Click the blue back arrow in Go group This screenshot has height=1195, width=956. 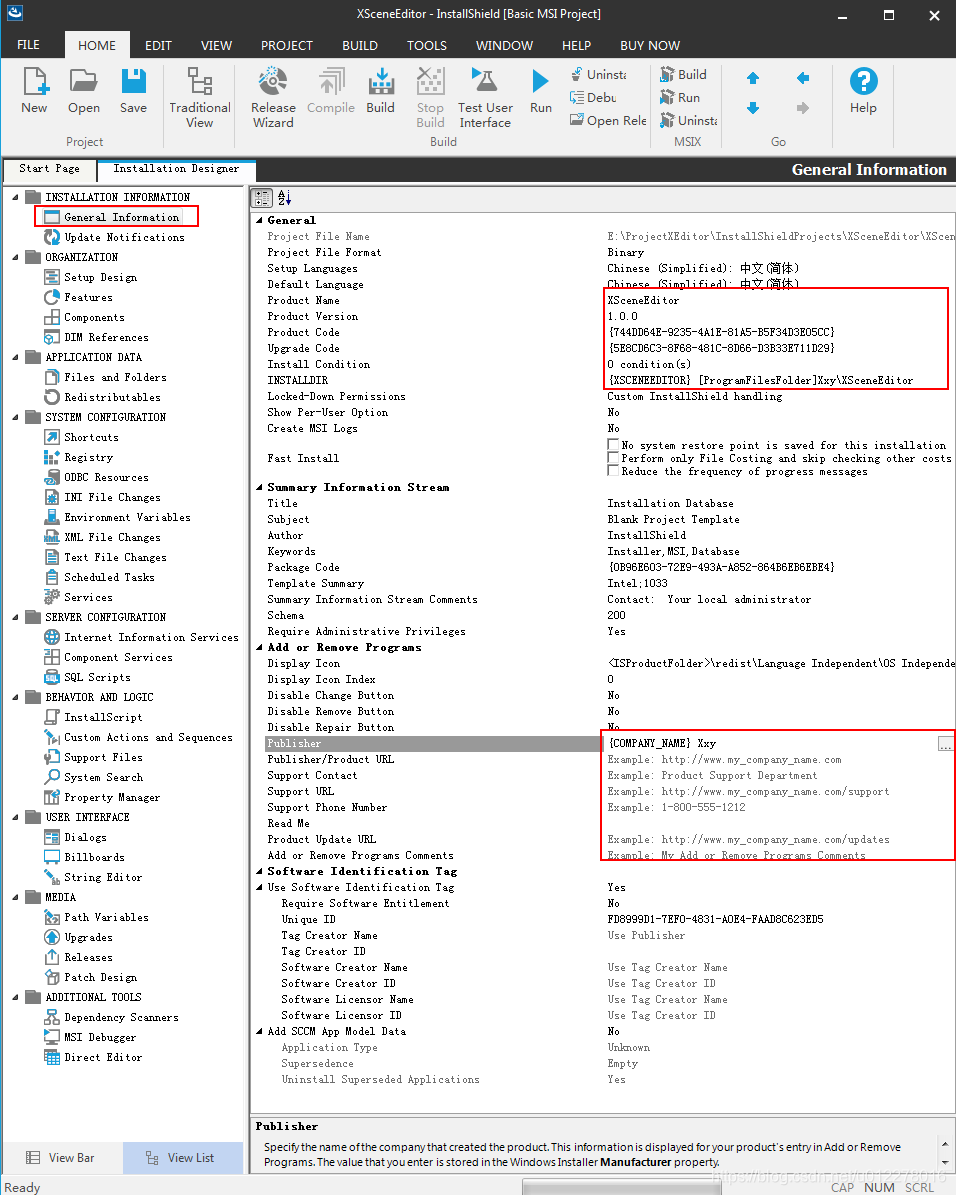[x=803, y=78]
